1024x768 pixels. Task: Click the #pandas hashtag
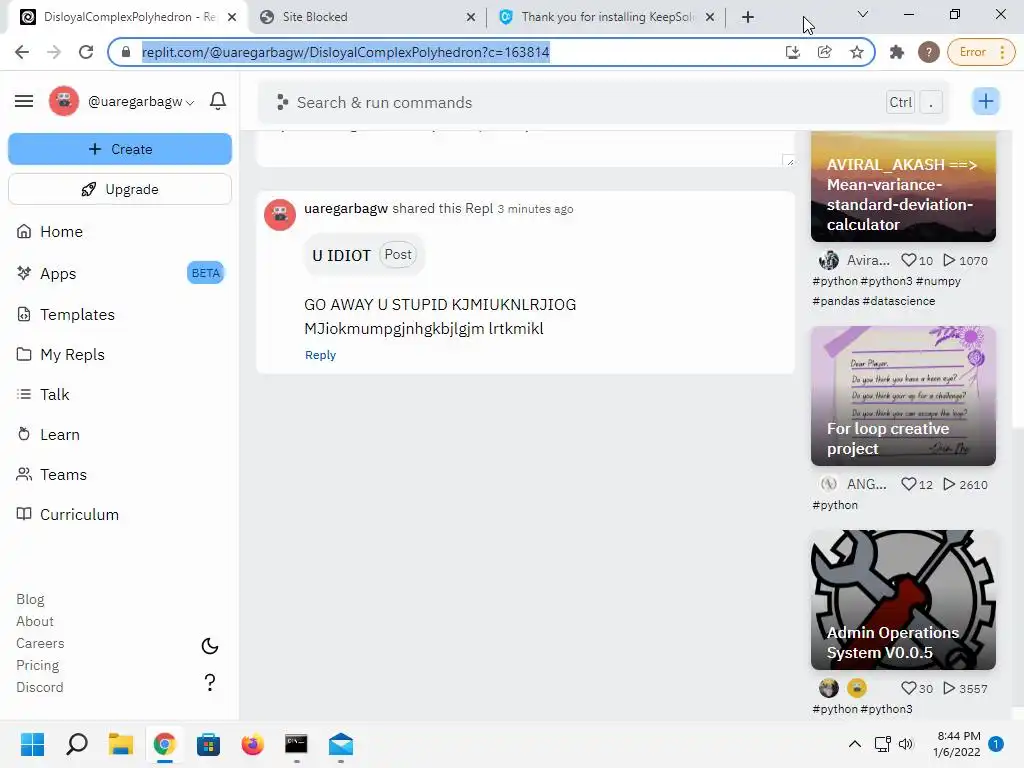[835, 301]
